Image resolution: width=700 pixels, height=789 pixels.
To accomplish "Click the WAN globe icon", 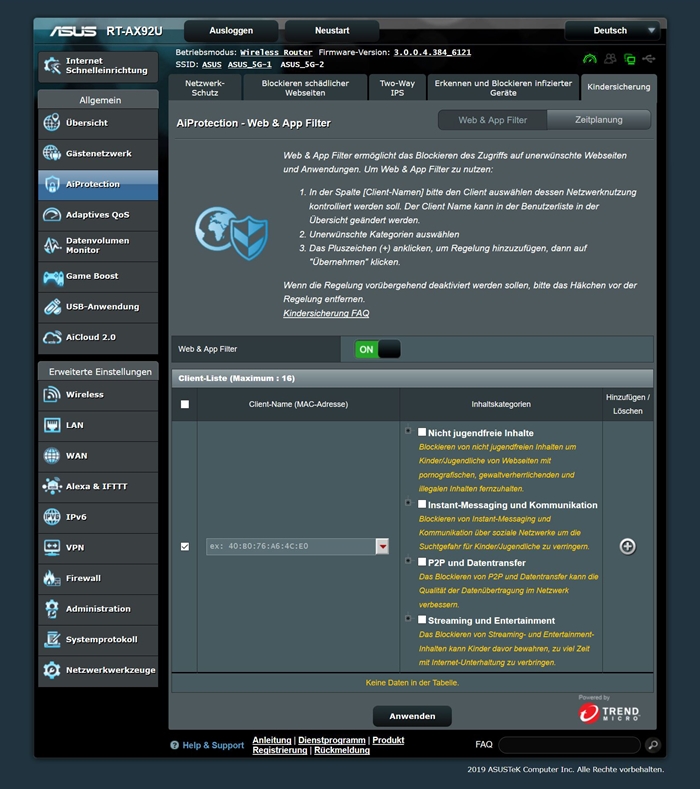I will pyautogui.click(x=52, y=456).
